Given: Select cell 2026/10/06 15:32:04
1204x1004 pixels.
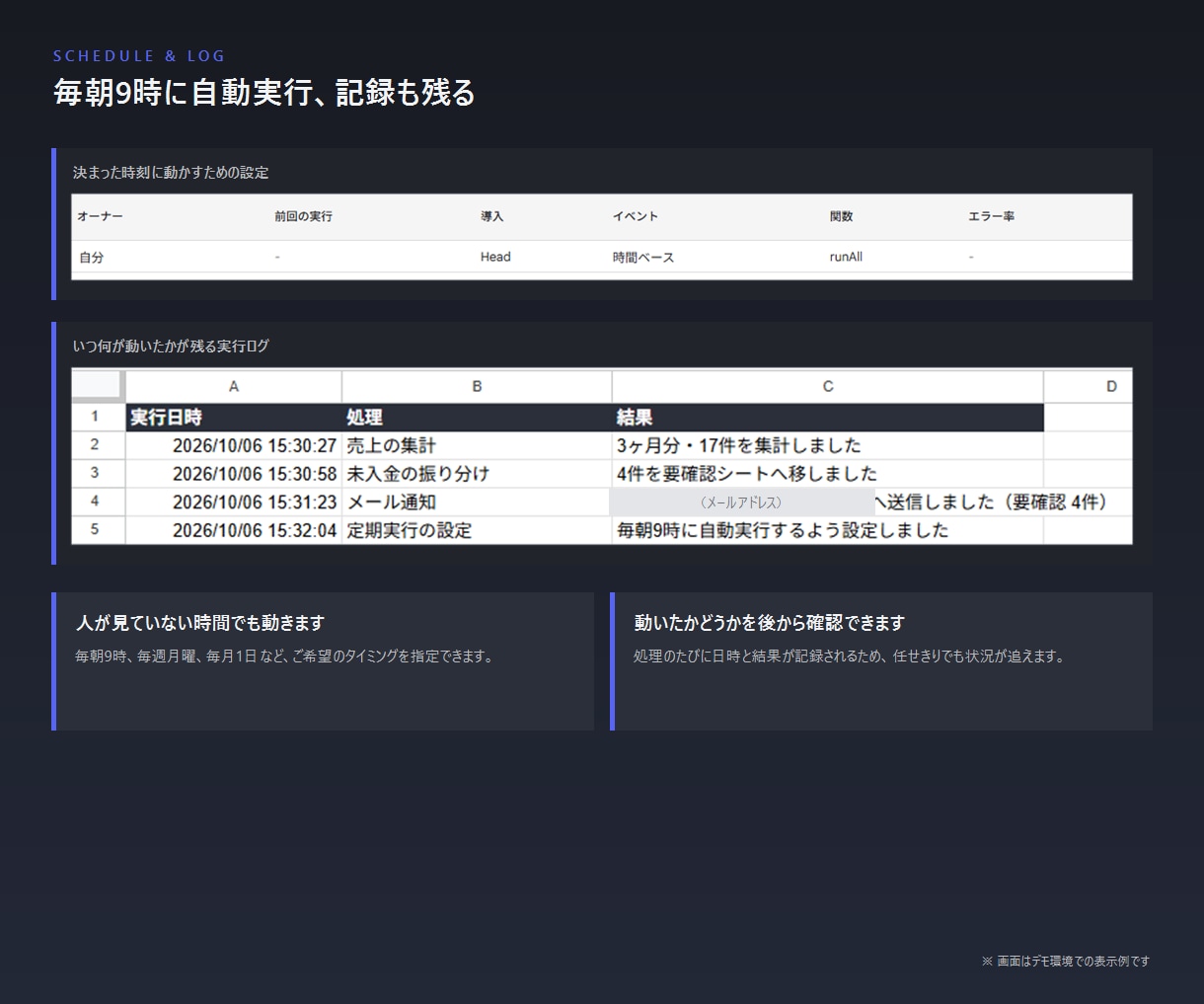Looking at the screenshot, I should [234, 530].
